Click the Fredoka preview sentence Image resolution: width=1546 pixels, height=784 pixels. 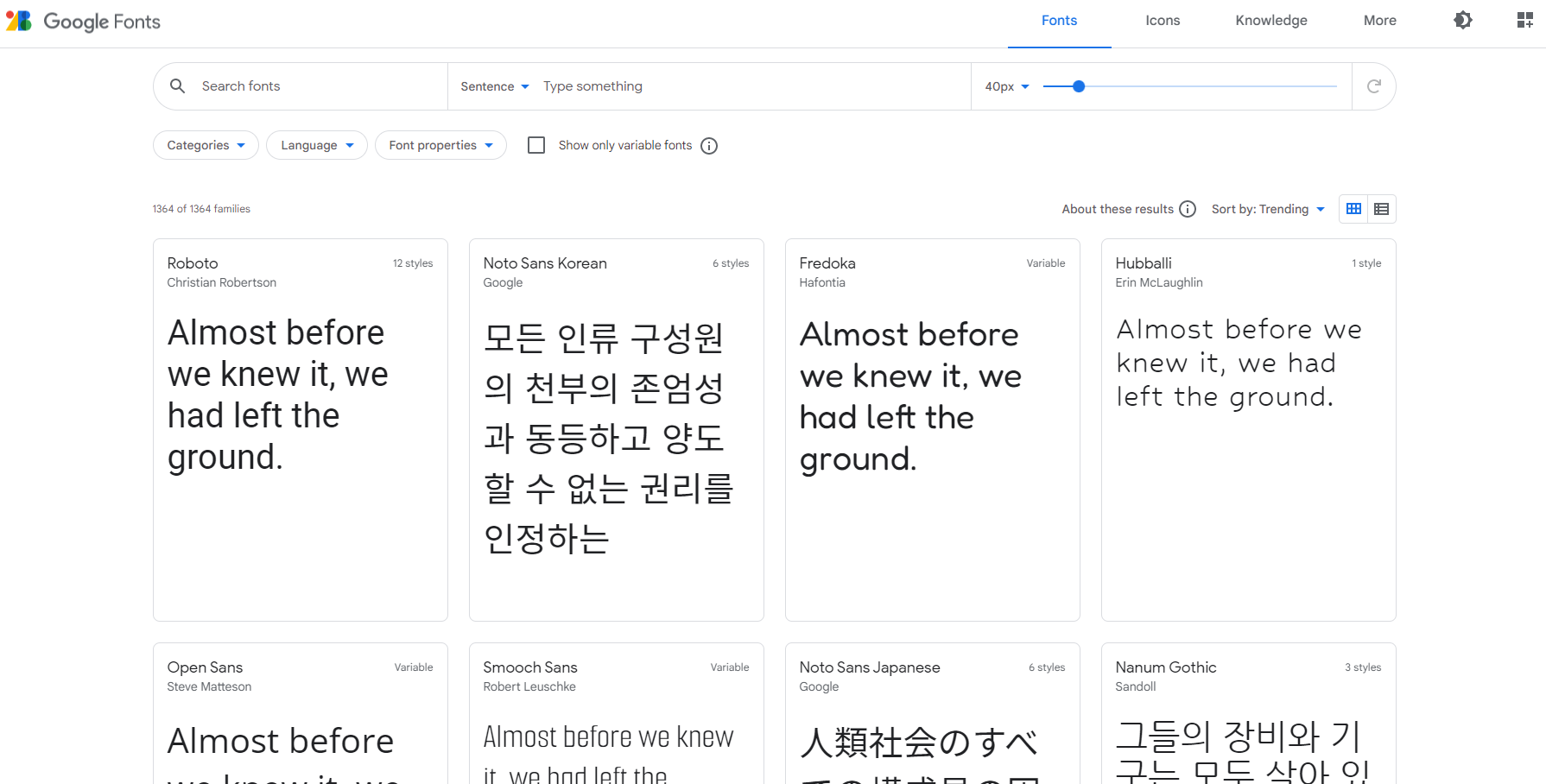(910, 396)
